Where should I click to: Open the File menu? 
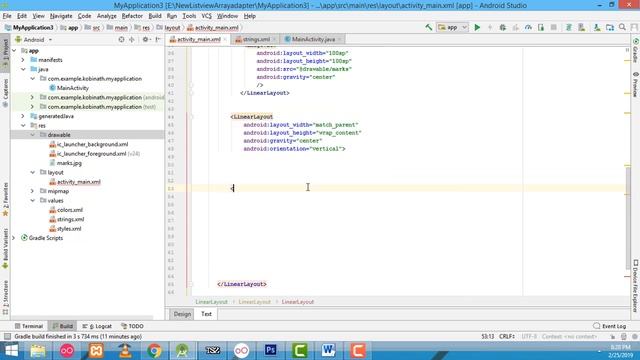click(7, 16)
